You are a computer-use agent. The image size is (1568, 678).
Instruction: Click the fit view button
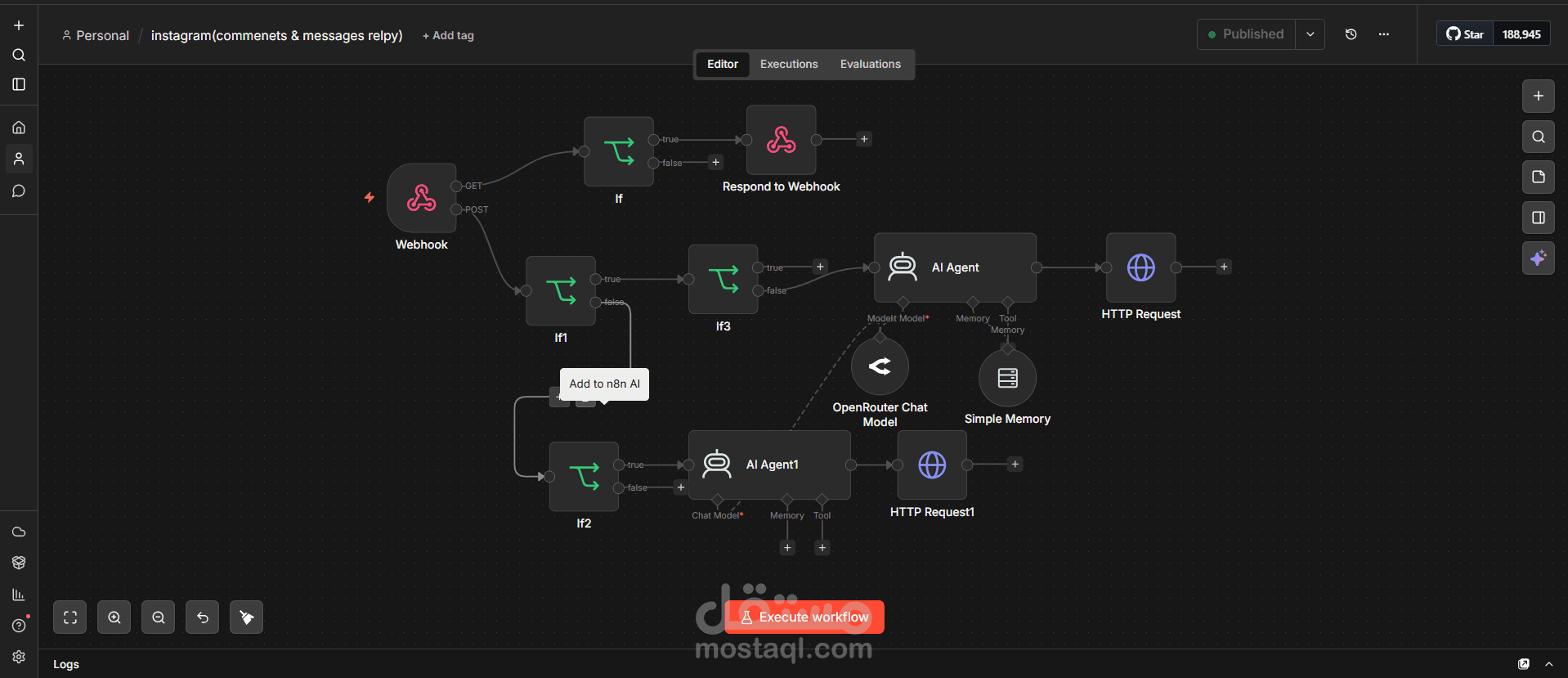click(x=70, y=617)
